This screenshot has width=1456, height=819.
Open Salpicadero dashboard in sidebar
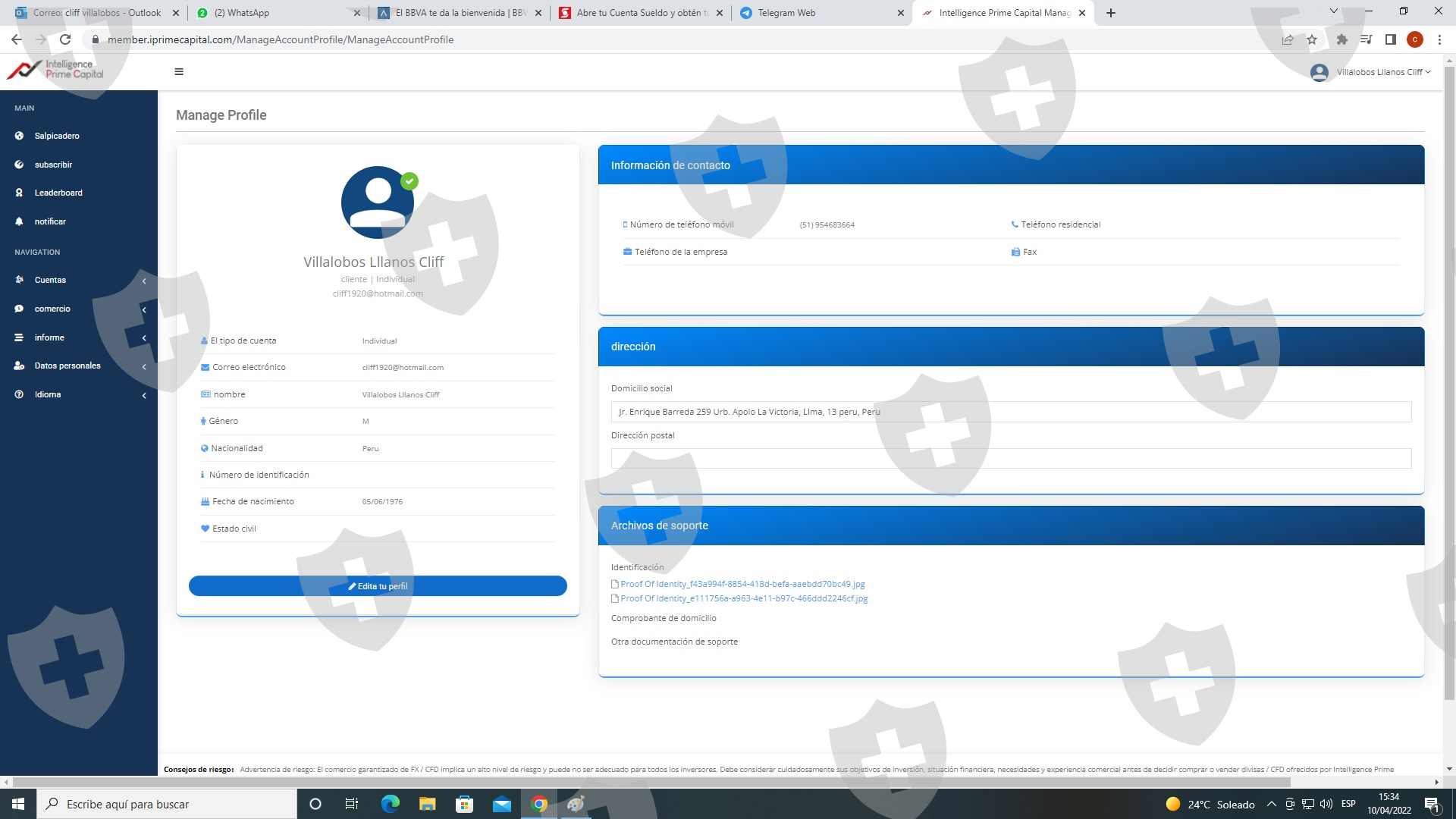[57, 136]
